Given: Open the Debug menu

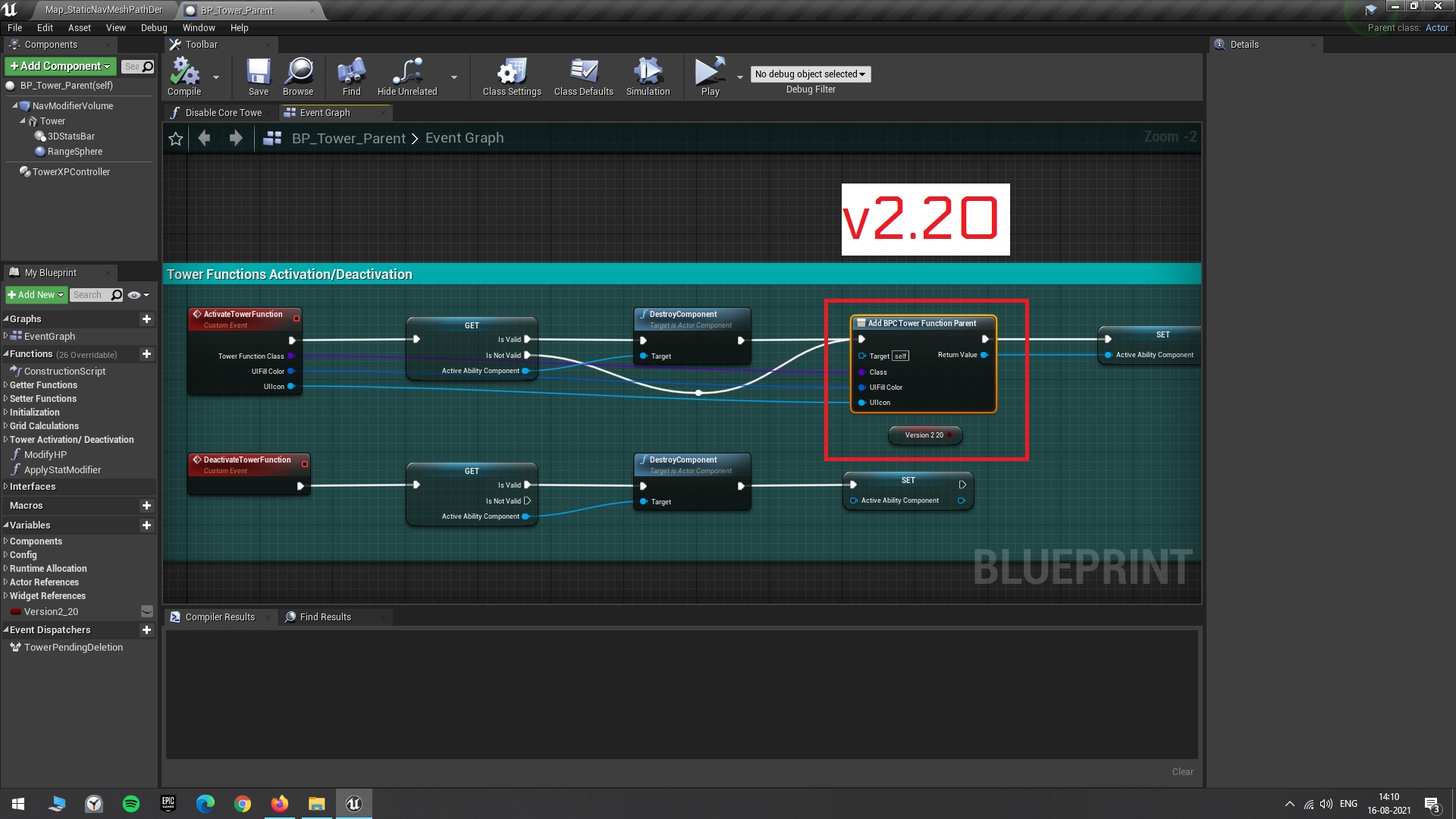Looking at the screenshot, I should pos(154,28).
